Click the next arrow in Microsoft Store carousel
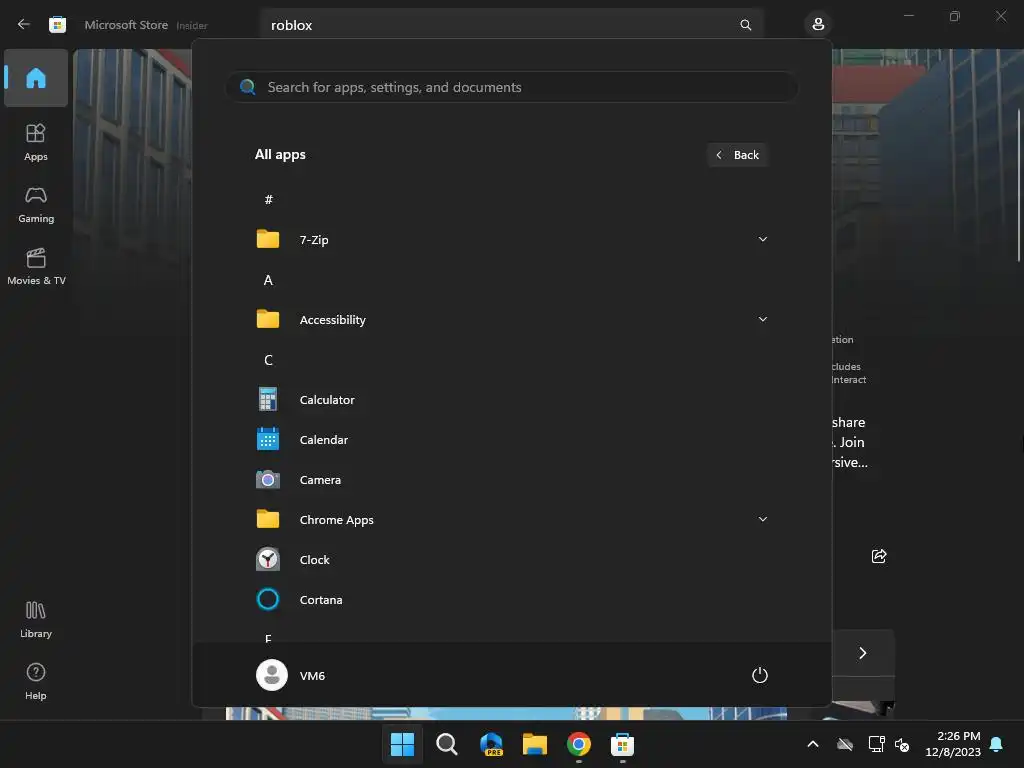The height and width of the screenshot is (768, 1024). point(863,653)
